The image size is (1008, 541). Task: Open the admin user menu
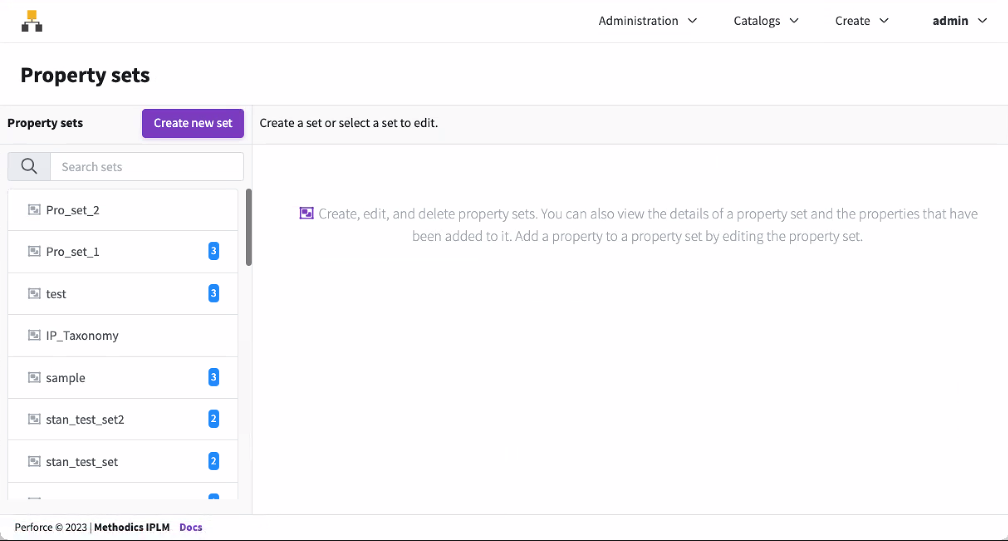click(958, 21)
